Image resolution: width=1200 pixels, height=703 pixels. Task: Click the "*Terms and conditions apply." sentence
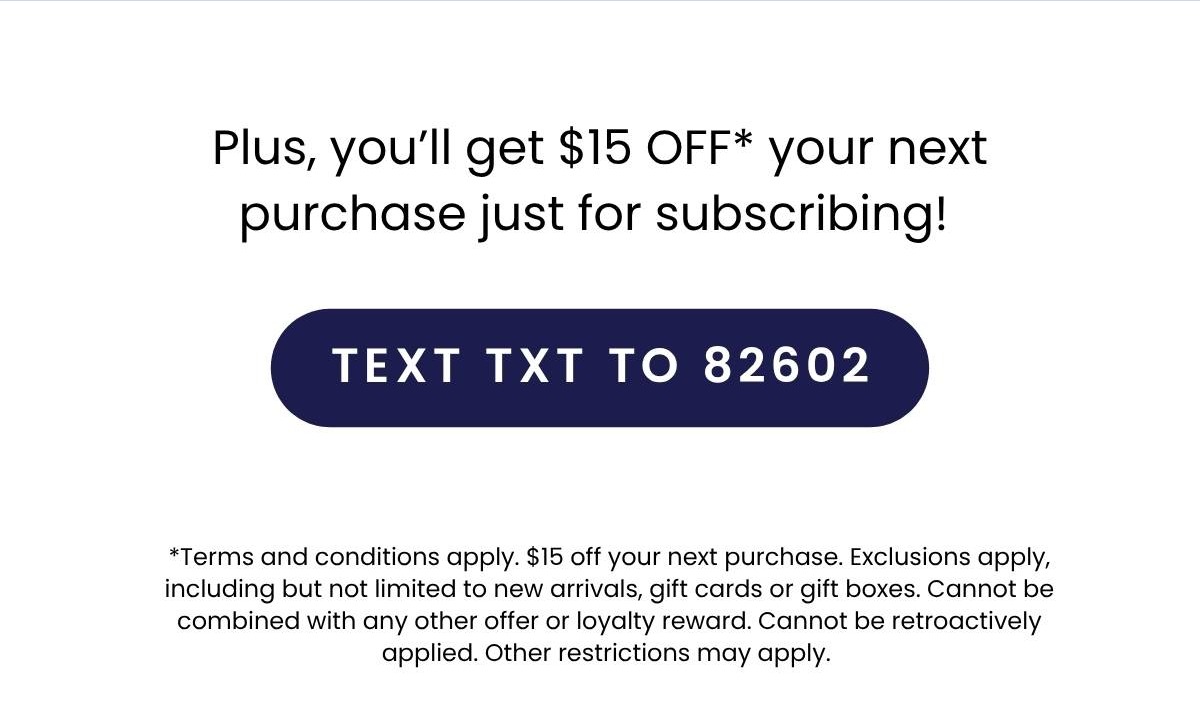[344, 556]
